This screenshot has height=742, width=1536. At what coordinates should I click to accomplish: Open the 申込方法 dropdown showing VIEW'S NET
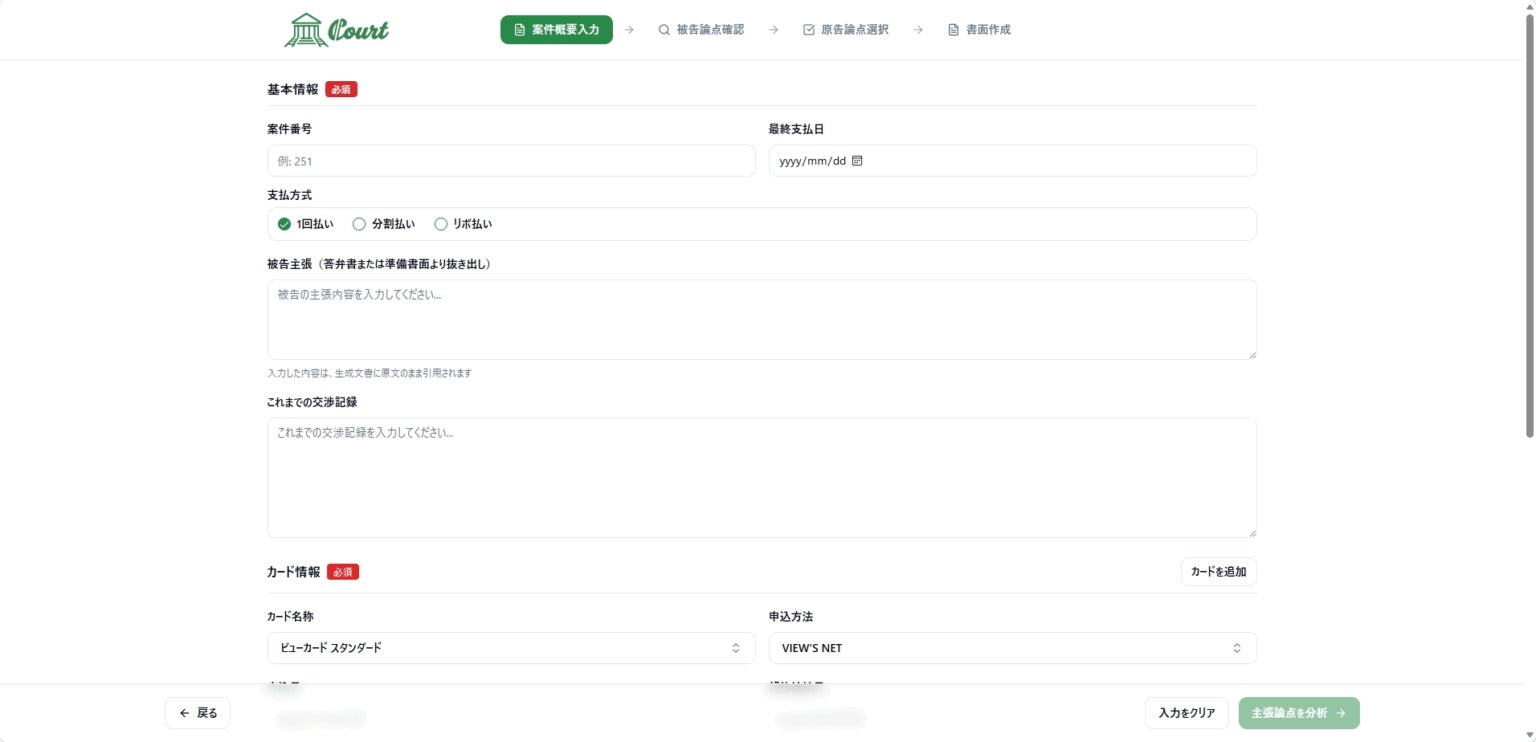pyautogui.click(x=1013, y=647)
